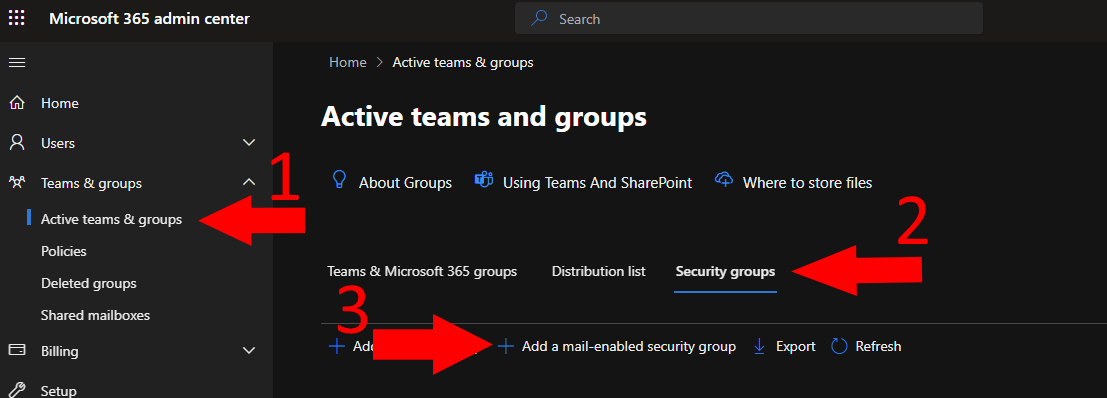Open Billing in the sidebar
The height and width of the screenshot is (398, 1107).
[60, 351]
